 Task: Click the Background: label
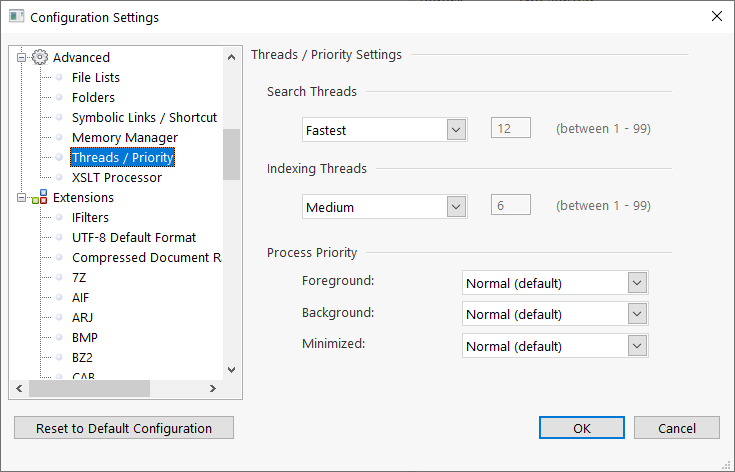tap(338, 312)
